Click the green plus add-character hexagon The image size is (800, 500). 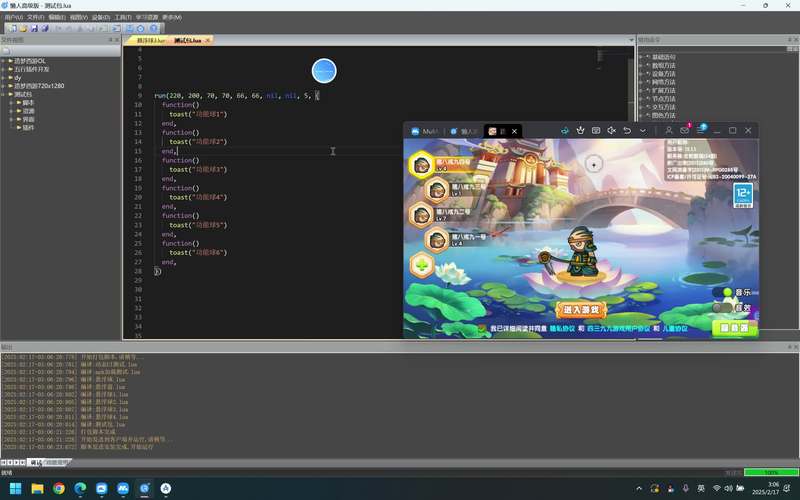(x=422, y=265)
